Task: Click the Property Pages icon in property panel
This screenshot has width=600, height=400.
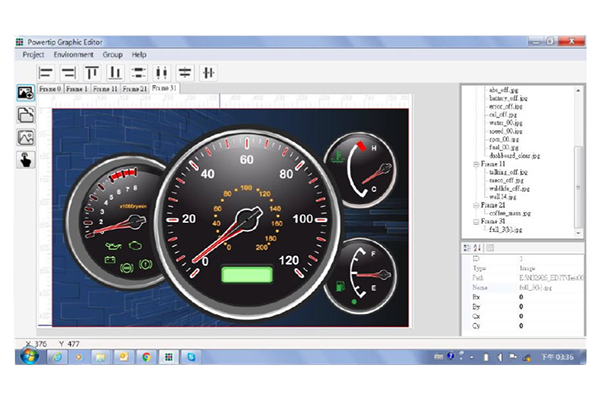Action: coord(490,248)
